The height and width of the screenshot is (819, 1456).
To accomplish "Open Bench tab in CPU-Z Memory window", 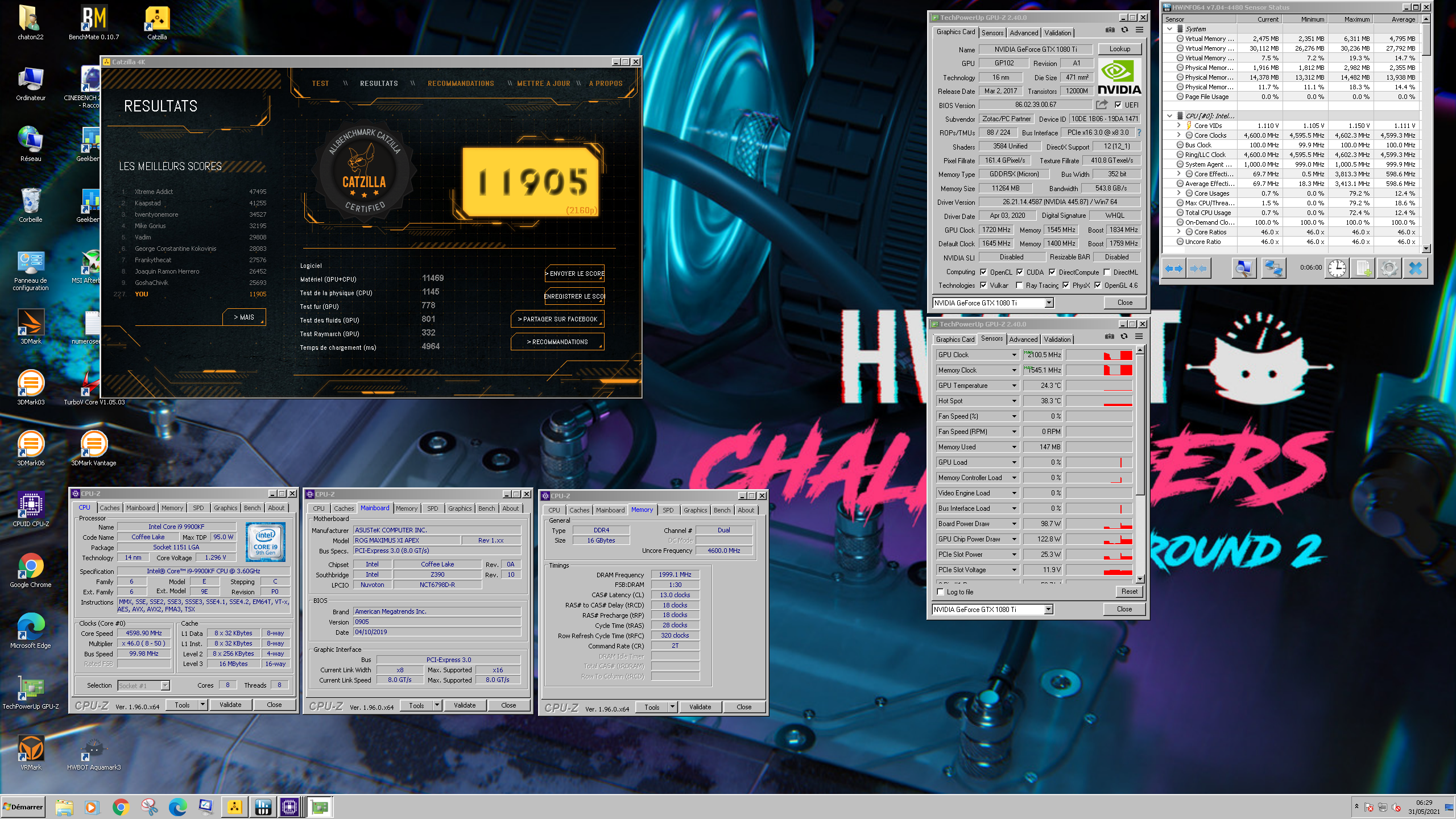I will [x=722, y=510].
